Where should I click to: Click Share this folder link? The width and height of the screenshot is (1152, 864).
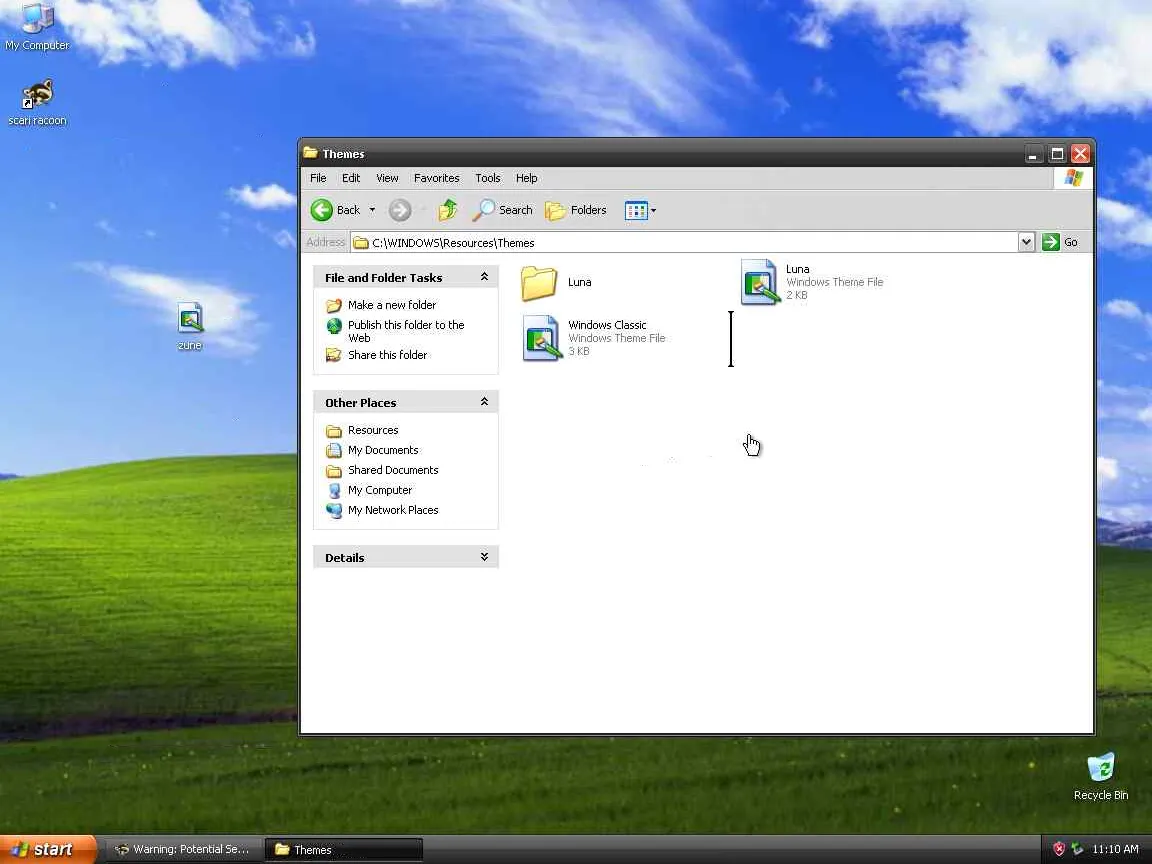coord(387,355)
